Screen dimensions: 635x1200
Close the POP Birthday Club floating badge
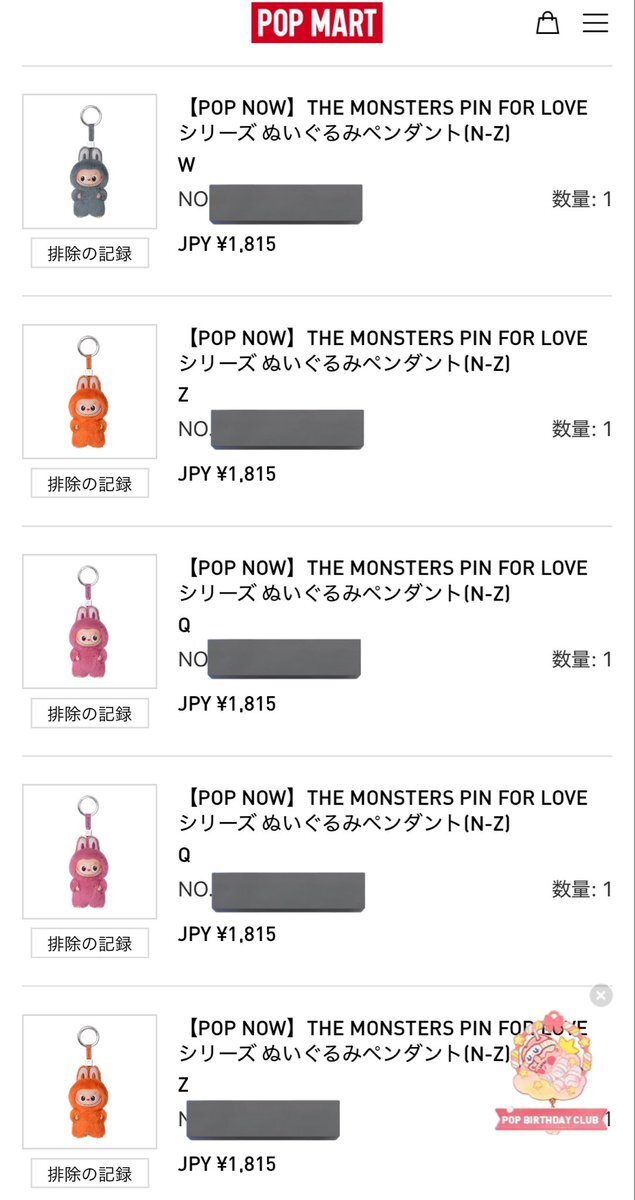coord(600,995)
